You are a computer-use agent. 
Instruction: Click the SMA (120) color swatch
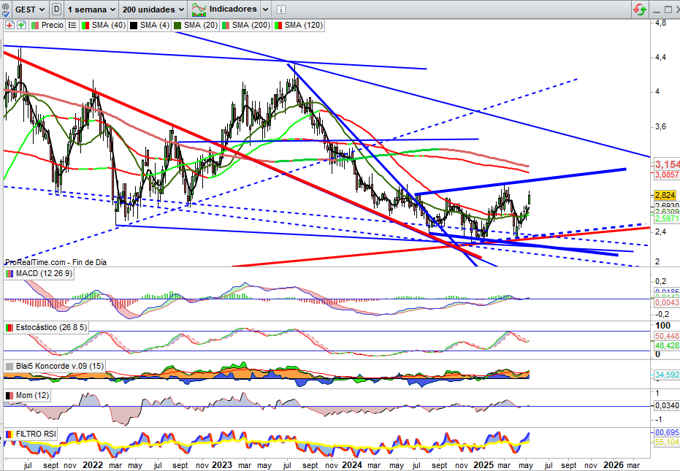(278, 26)
